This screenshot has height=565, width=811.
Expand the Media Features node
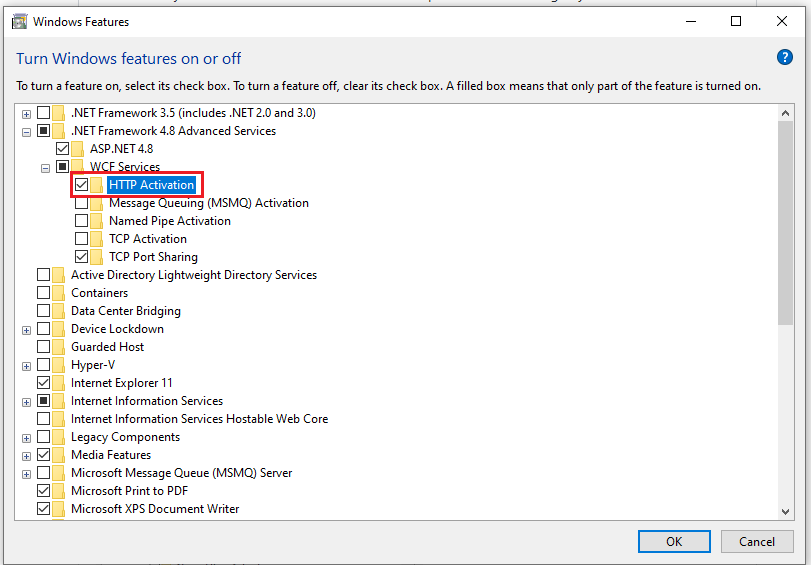pyautogui.click(x=26, y=457)
